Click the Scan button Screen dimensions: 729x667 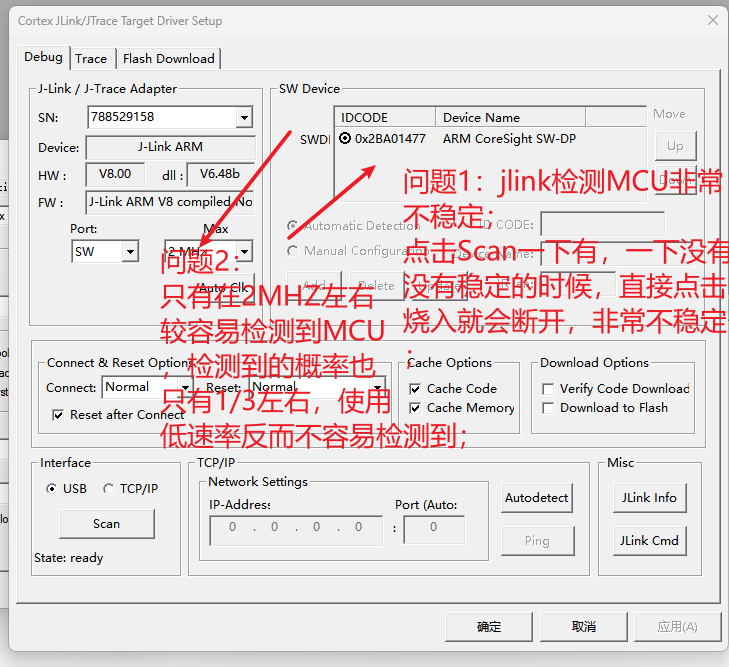pos(106,524)
